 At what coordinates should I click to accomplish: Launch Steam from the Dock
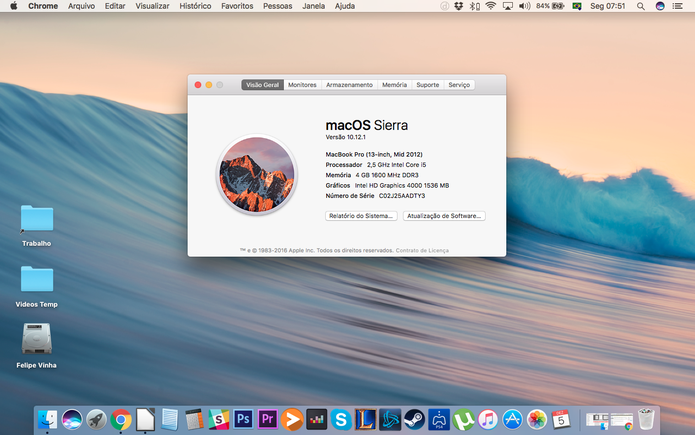click(x=414, y=419)
